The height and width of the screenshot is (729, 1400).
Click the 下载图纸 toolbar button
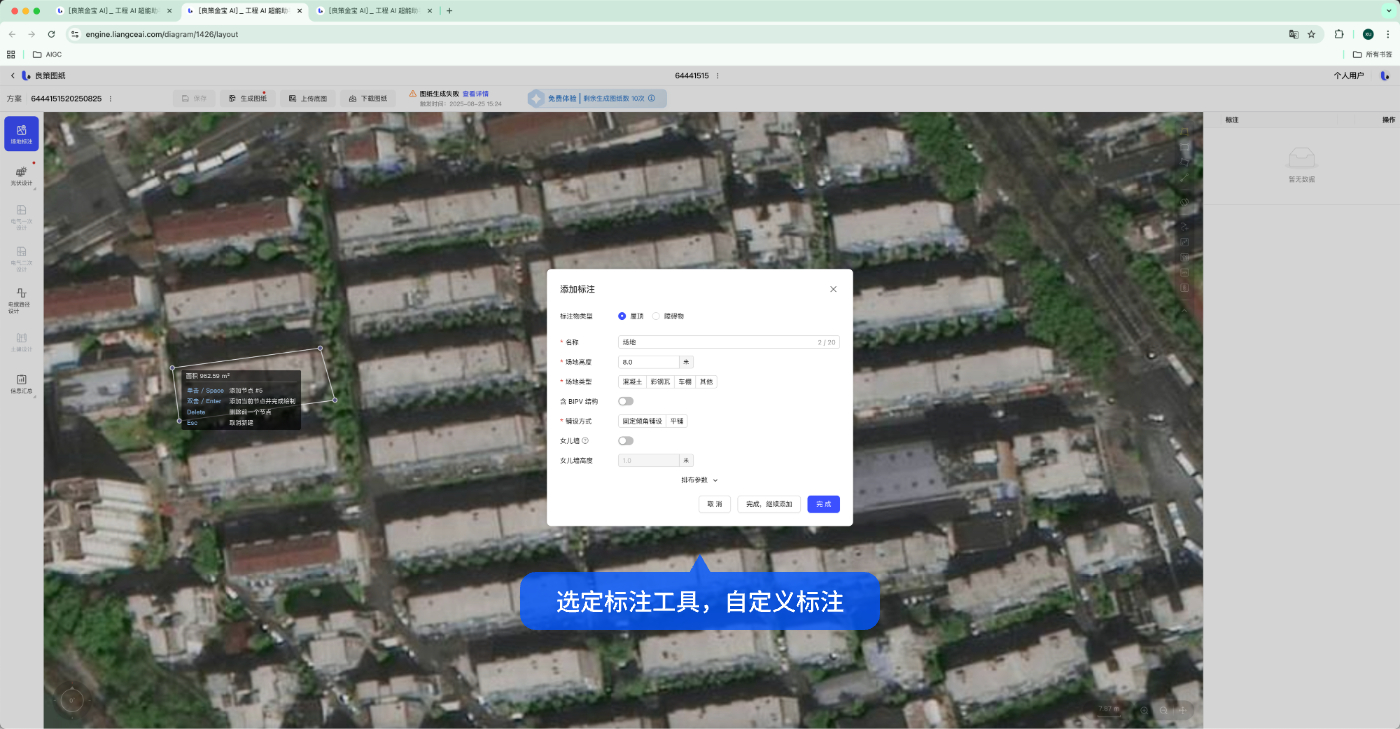tap(367, 99)
